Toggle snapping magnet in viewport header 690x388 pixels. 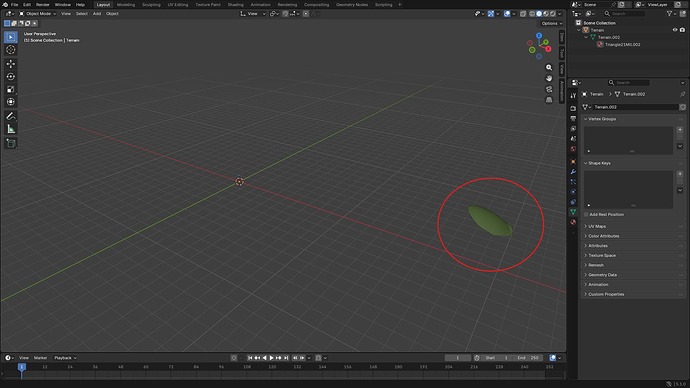coord(285,14)
